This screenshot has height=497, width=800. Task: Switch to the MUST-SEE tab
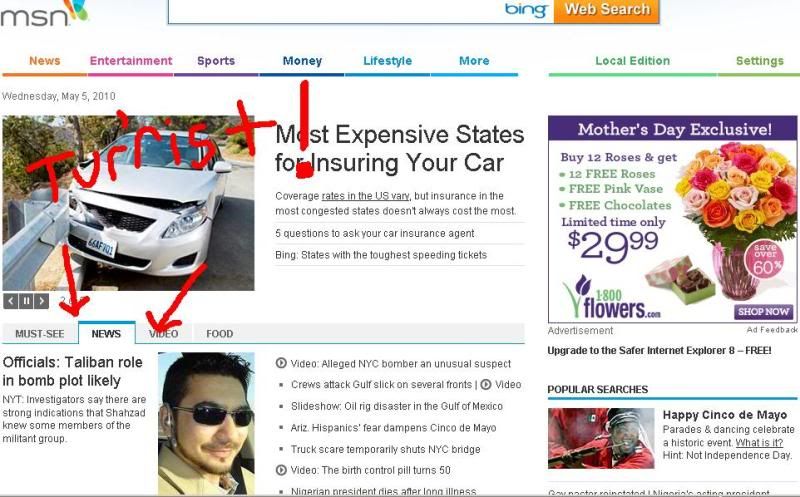coord(40,334)
